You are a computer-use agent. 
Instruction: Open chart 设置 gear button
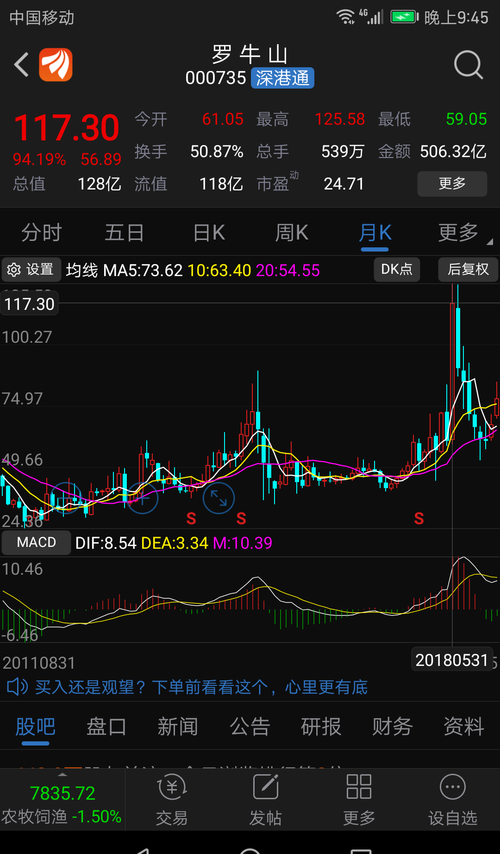point(31,270)
